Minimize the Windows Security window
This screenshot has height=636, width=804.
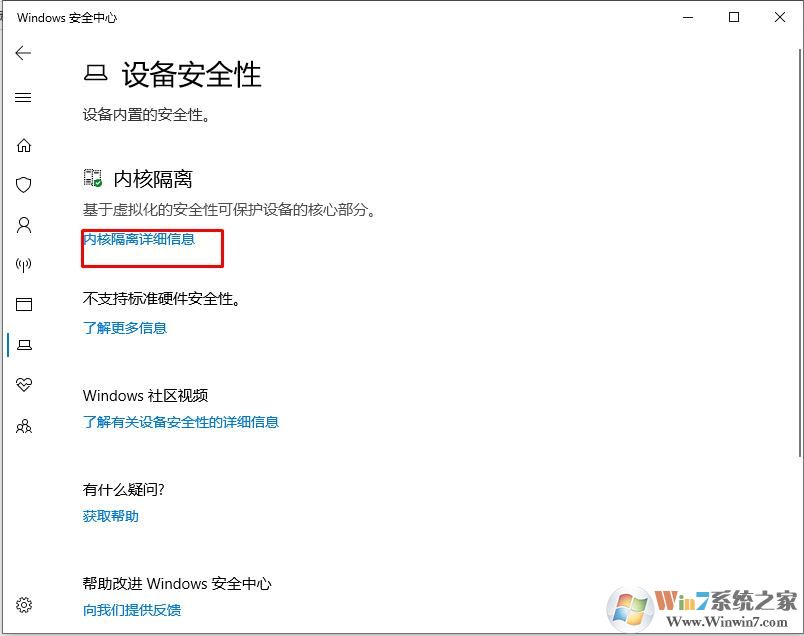coord(687,17)
